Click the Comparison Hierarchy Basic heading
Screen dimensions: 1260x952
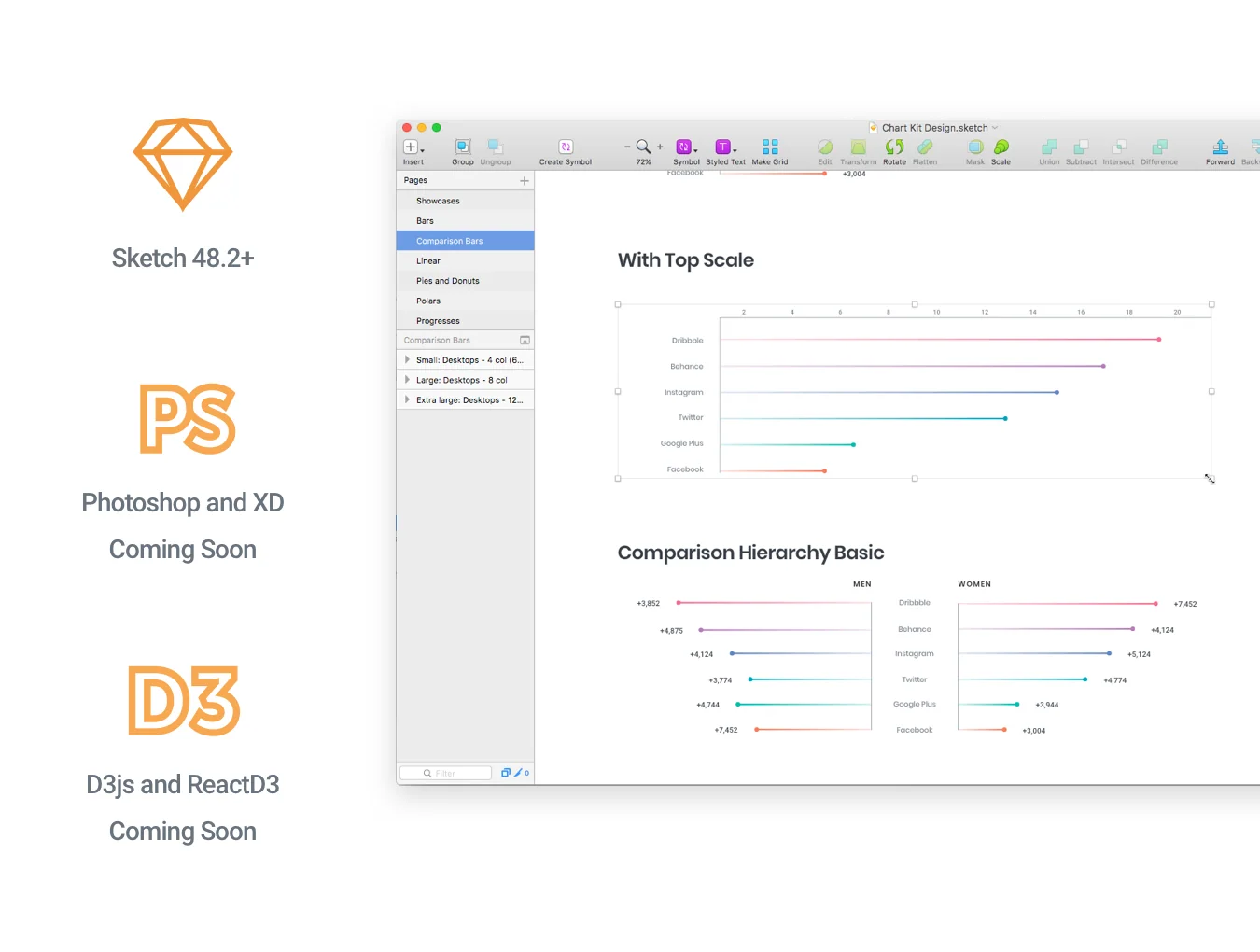(x=750, y=553)
